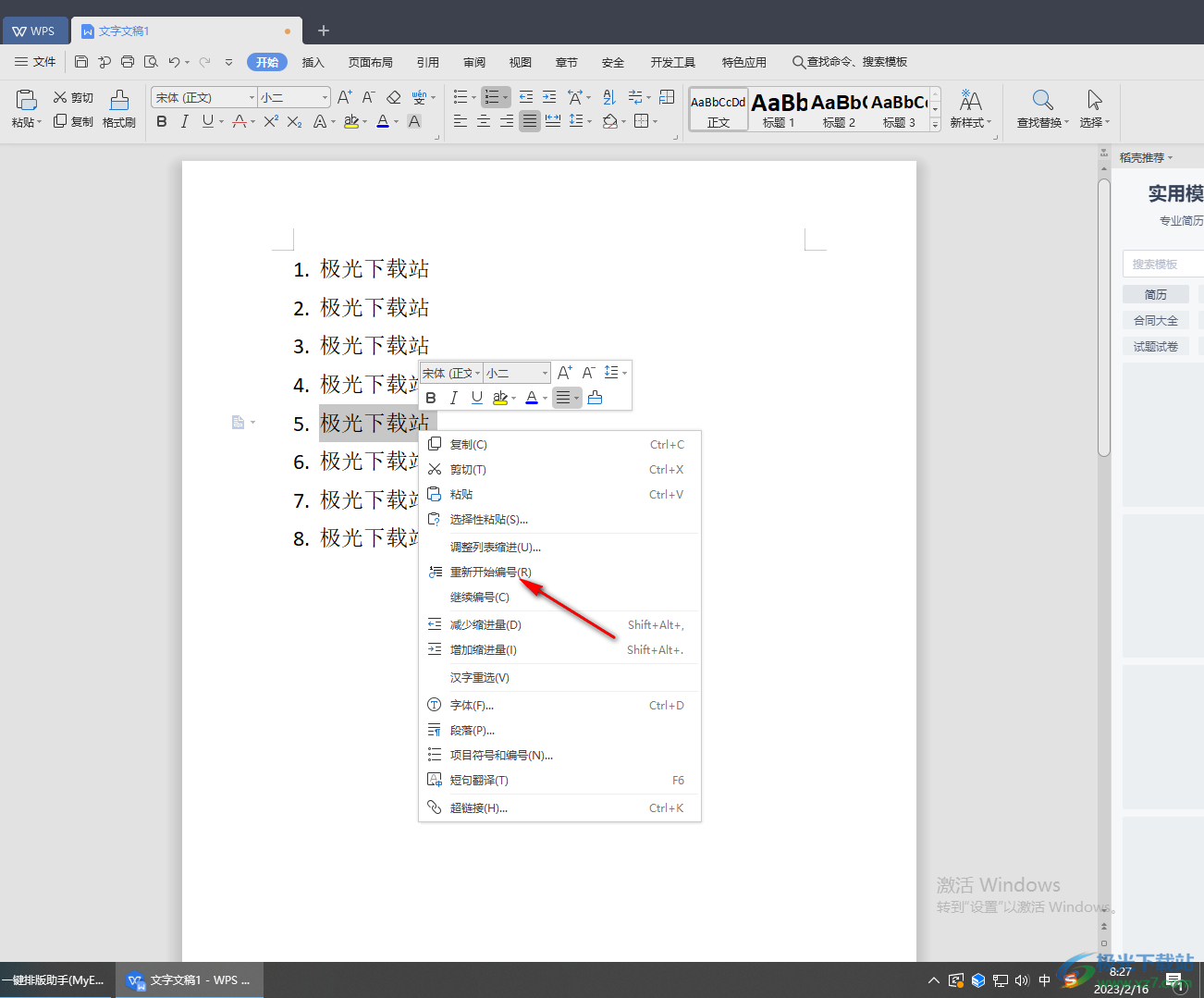Image resolution: width=1204 pixels, height=998 pixels.
Task: Clear formatting with the eraser icon
Action: pos(393,97)
